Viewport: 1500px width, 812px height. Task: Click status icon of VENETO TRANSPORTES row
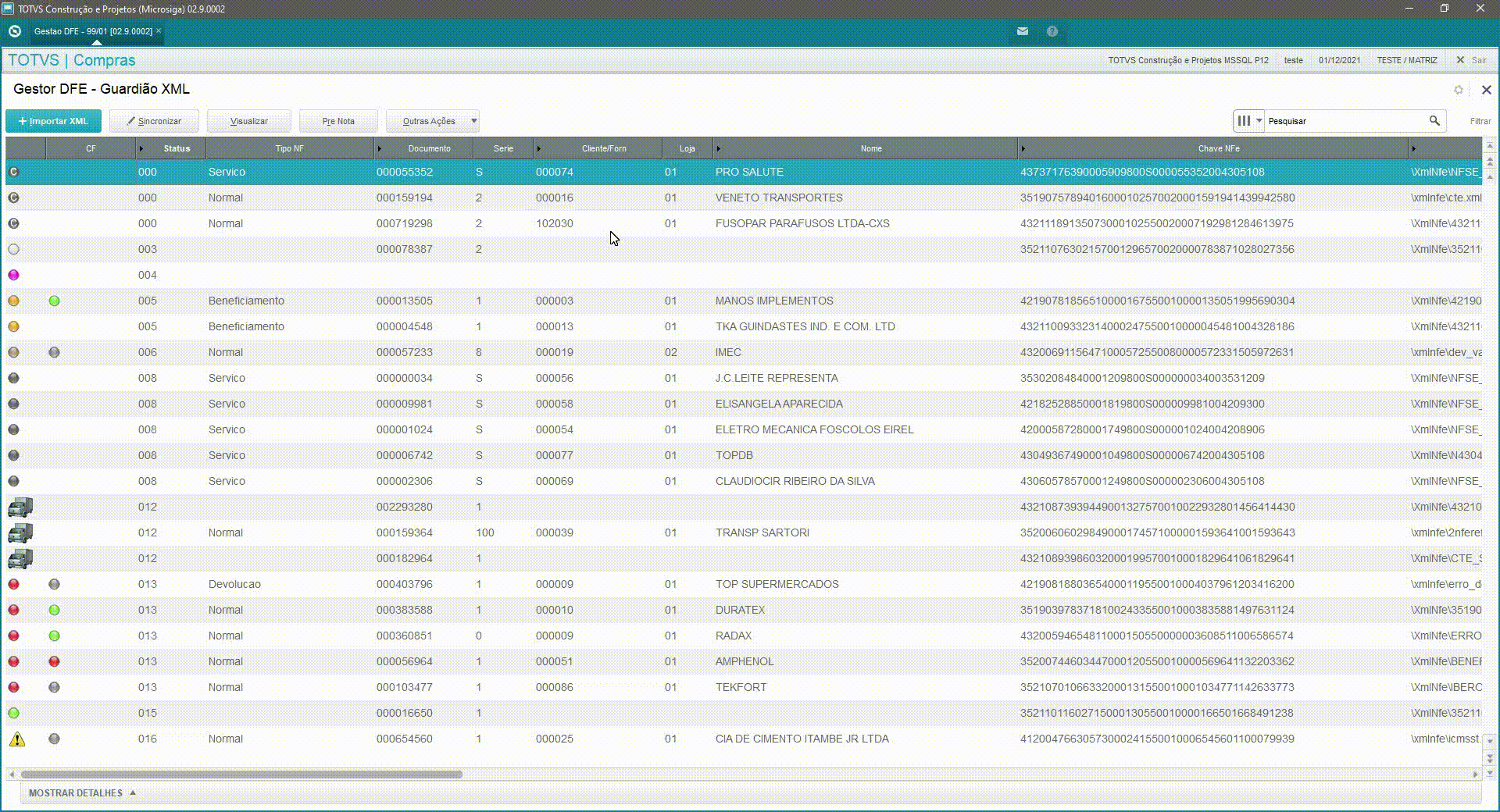pos(13,198)
